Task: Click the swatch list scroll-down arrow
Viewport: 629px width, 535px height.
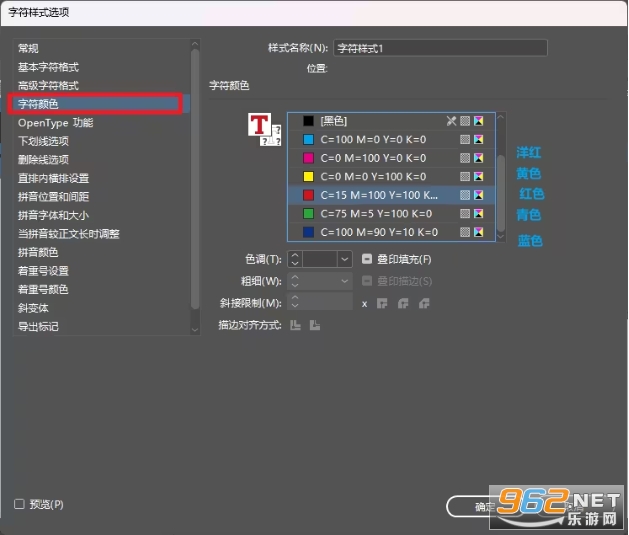Action: coord(501,237)
